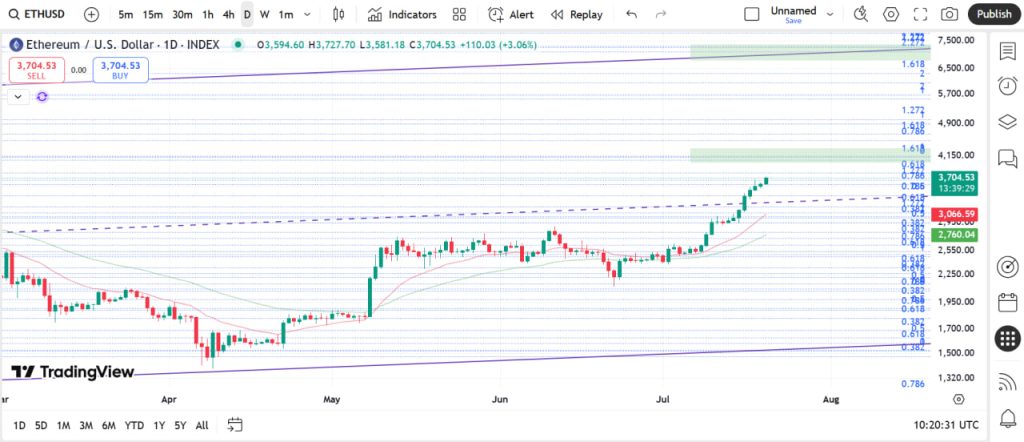Click the Jul label on time axis

pyautogui.click(x=663, y=398)
